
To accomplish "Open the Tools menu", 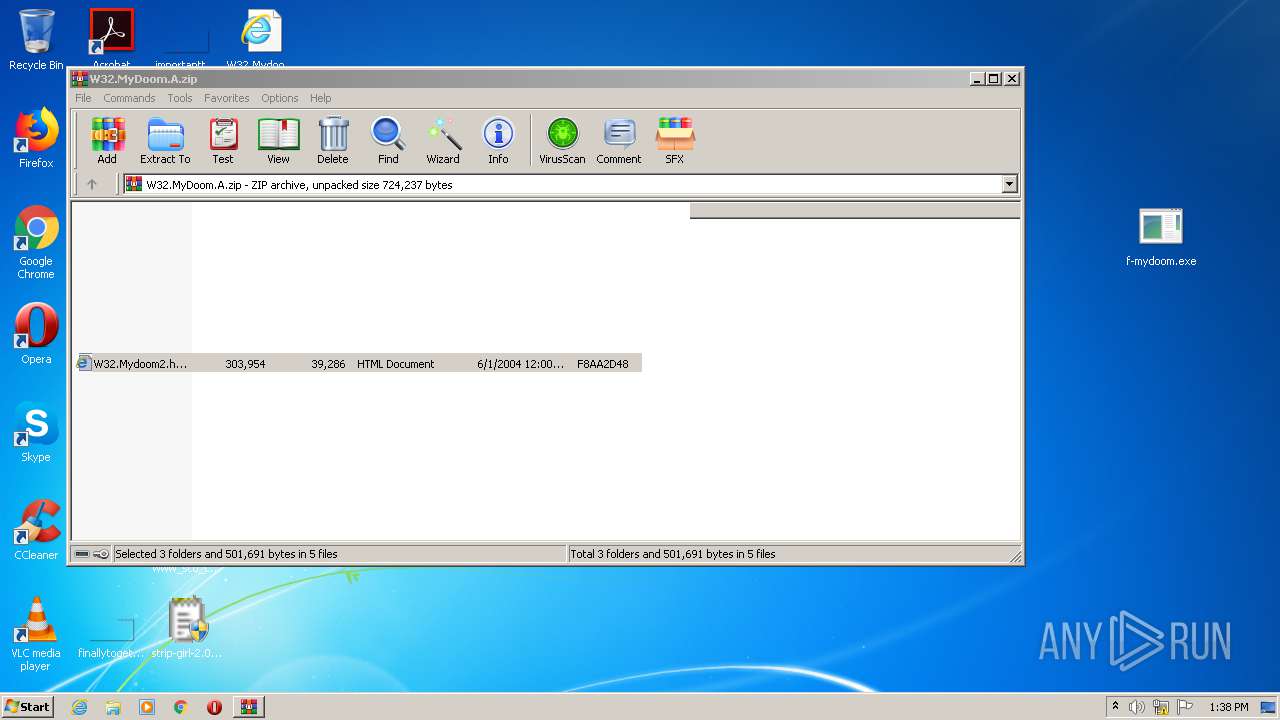I will pos(180,98).
